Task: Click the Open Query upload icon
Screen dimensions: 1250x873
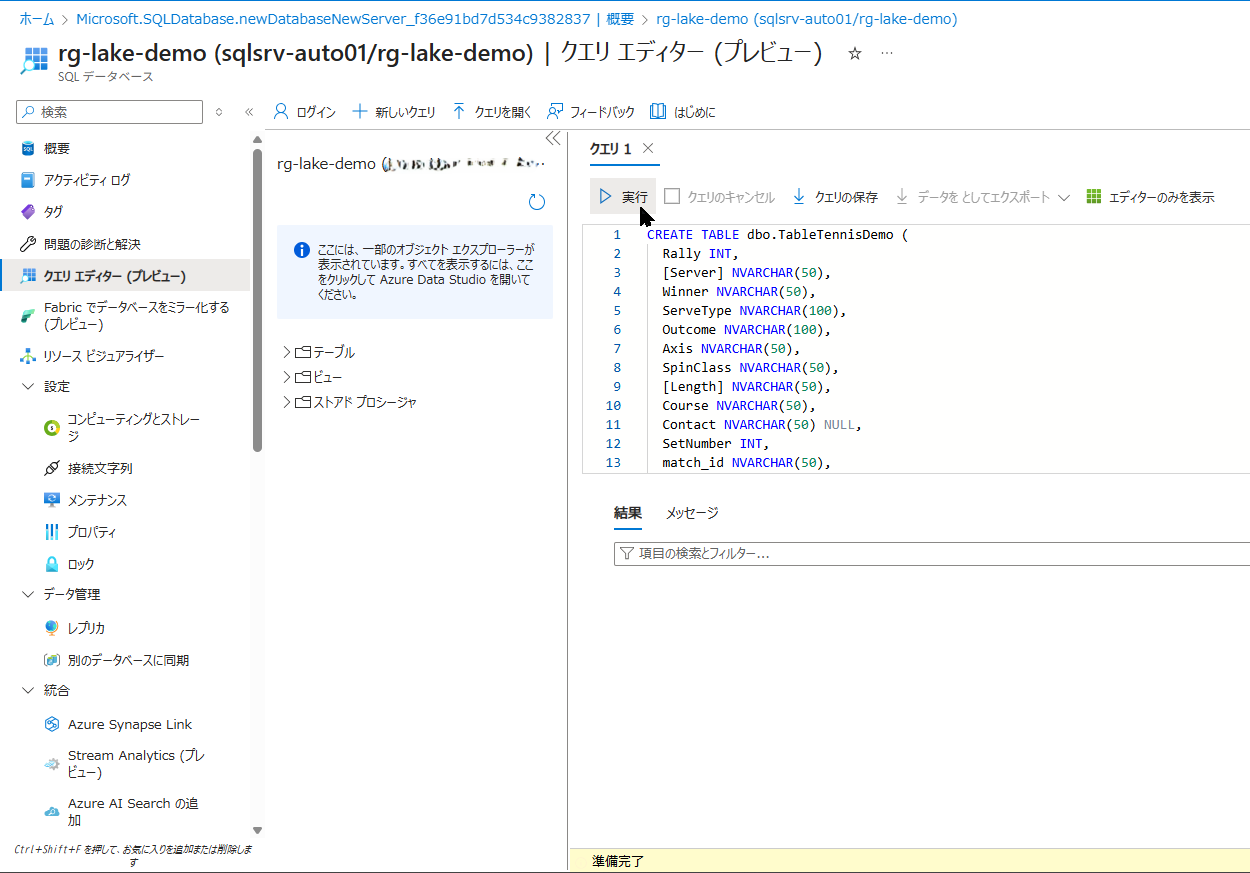Action: click(x=459, y=112)
